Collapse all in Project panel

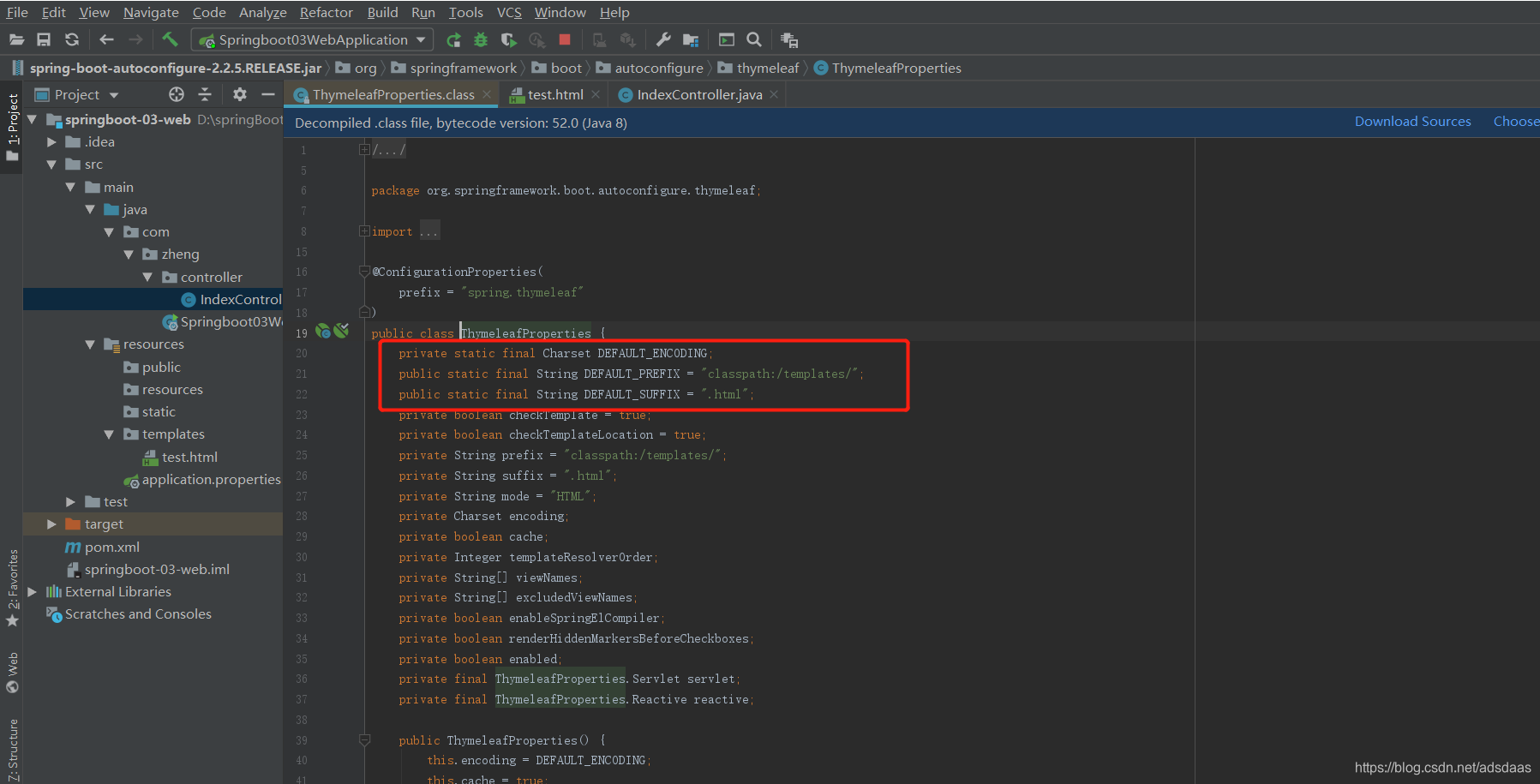[205, 94]
